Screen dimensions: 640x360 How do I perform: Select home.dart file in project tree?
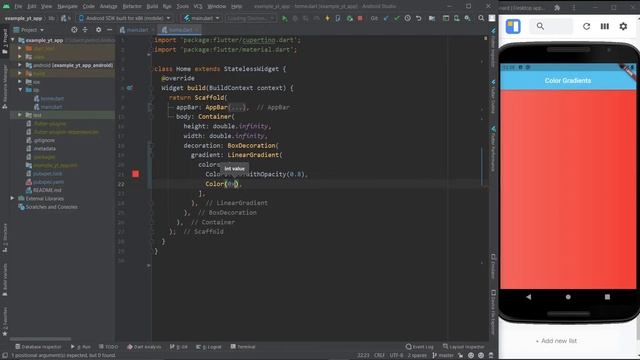(49, 98)
